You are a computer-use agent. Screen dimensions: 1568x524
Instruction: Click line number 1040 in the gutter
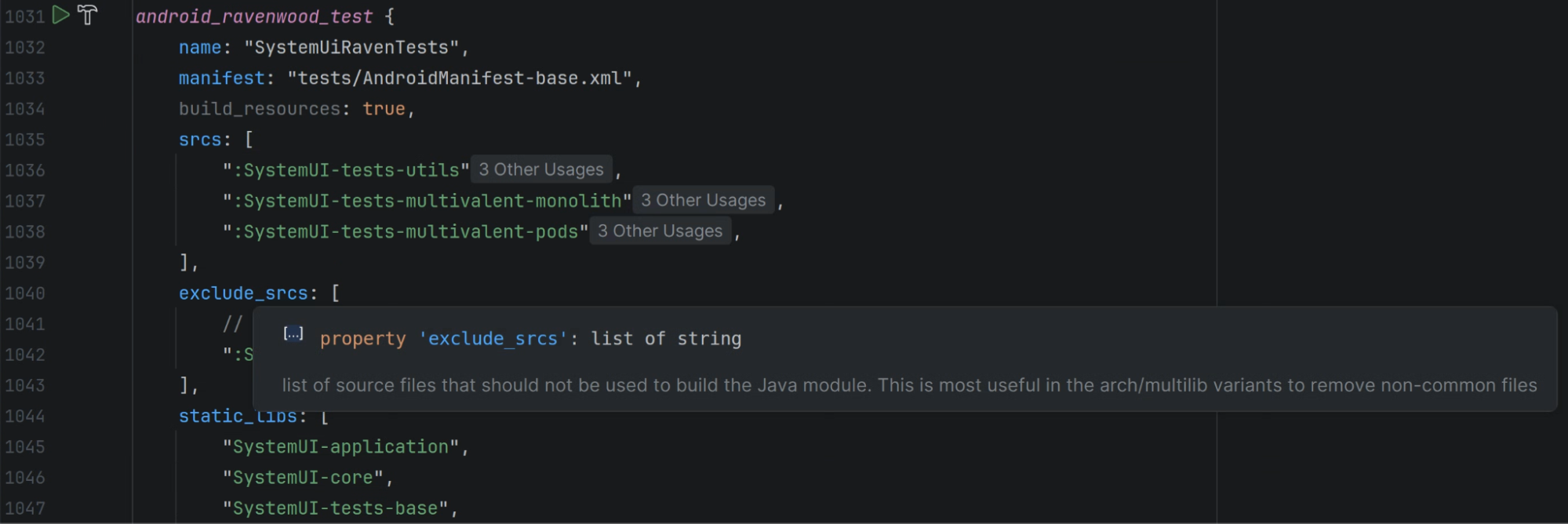(x=24, y=293)
